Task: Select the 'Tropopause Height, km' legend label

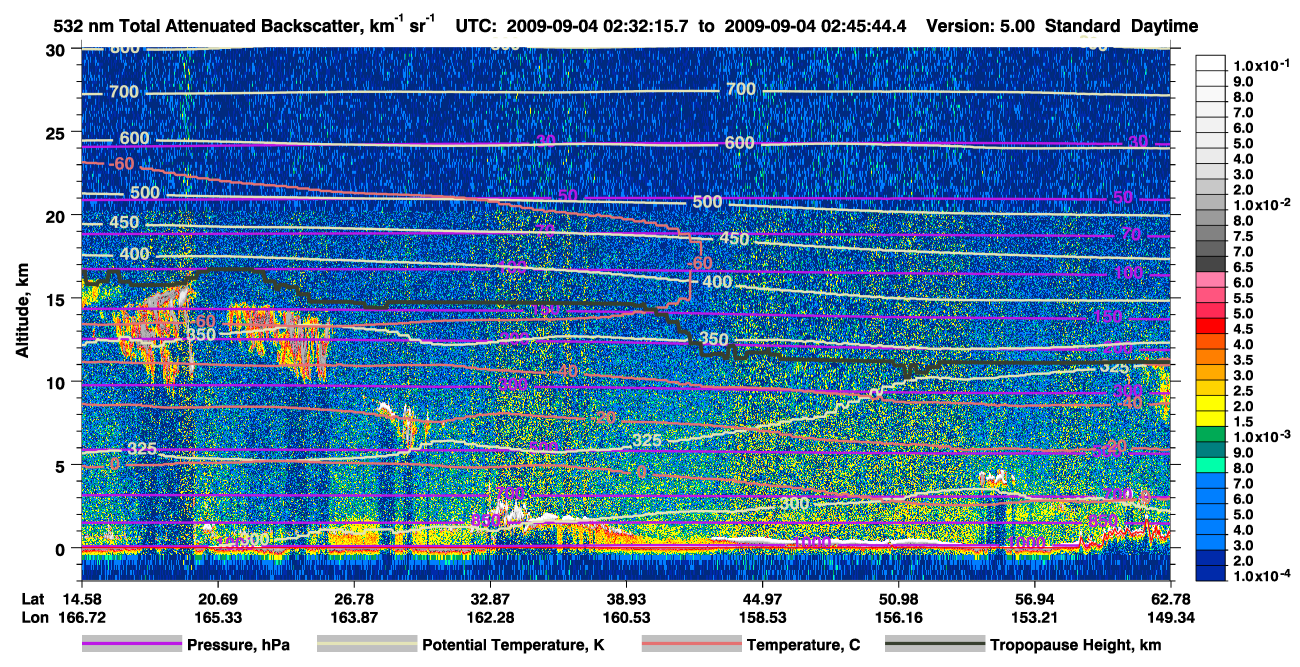Action: [1076, 646]
